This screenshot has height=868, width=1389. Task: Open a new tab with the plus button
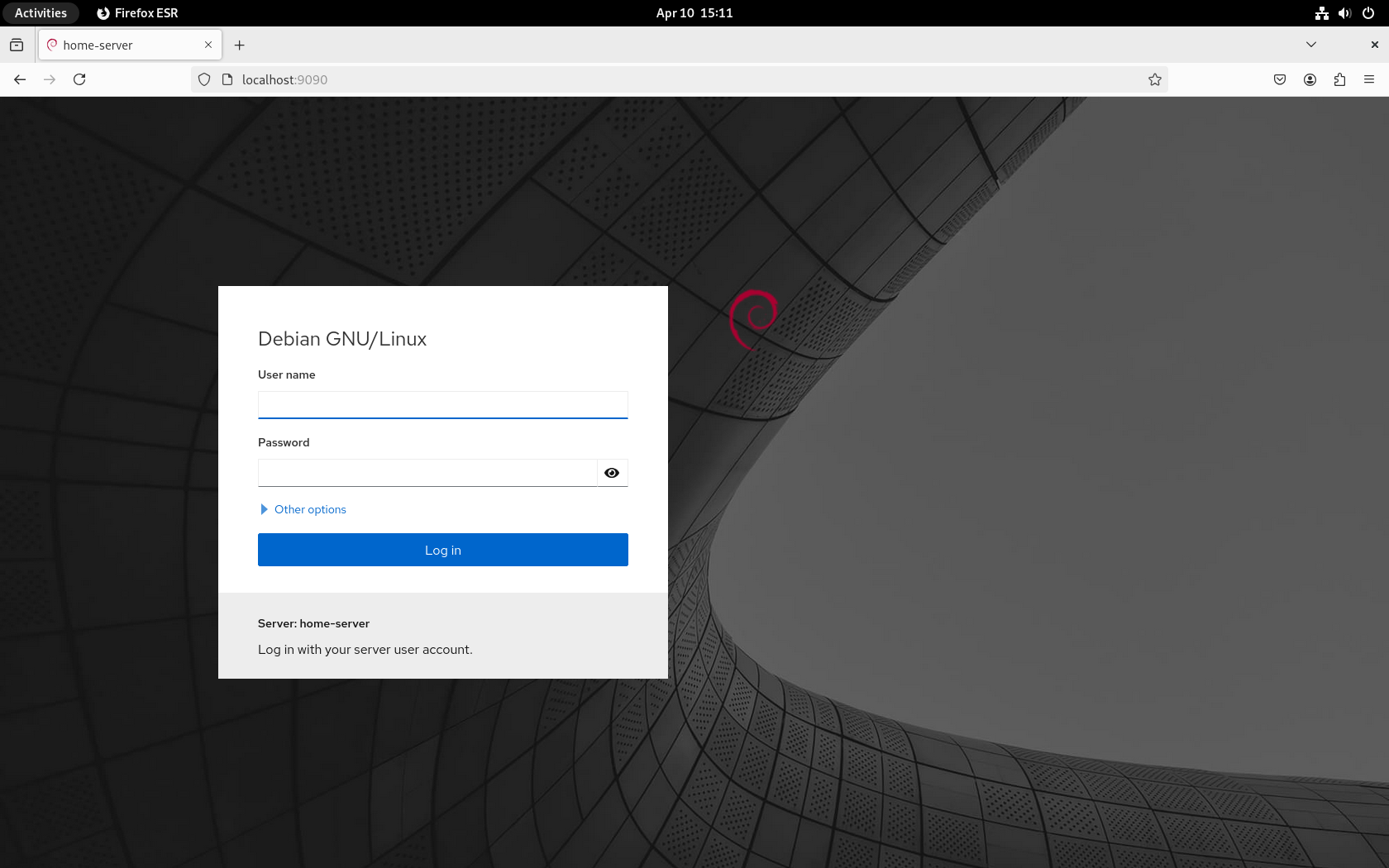point(240,45)
